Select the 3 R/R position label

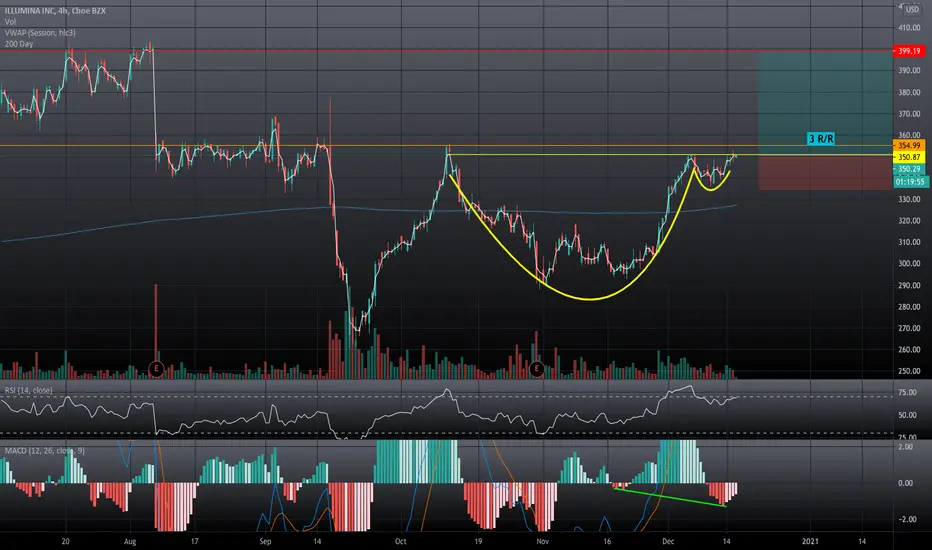point(821,139)
